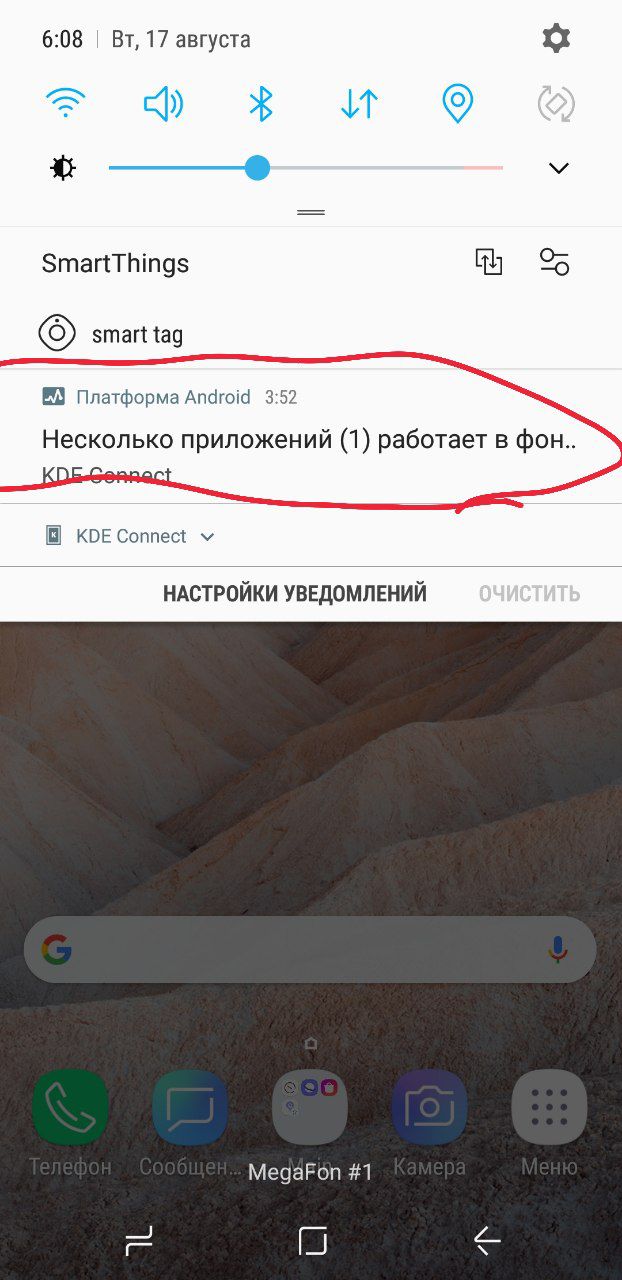This screenshot has height=1280, width=622.
Task: Tap the Google voice search microphone
Action: (x=558, y=950)
